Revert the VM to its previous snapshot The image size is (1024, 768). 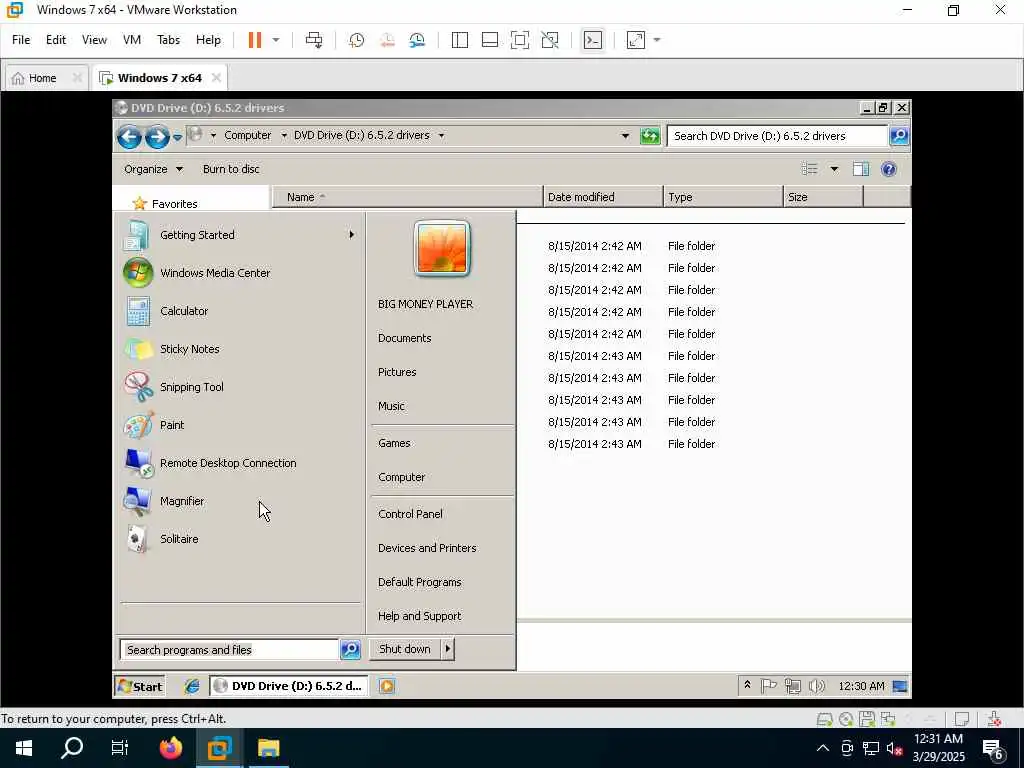point(387,40)
